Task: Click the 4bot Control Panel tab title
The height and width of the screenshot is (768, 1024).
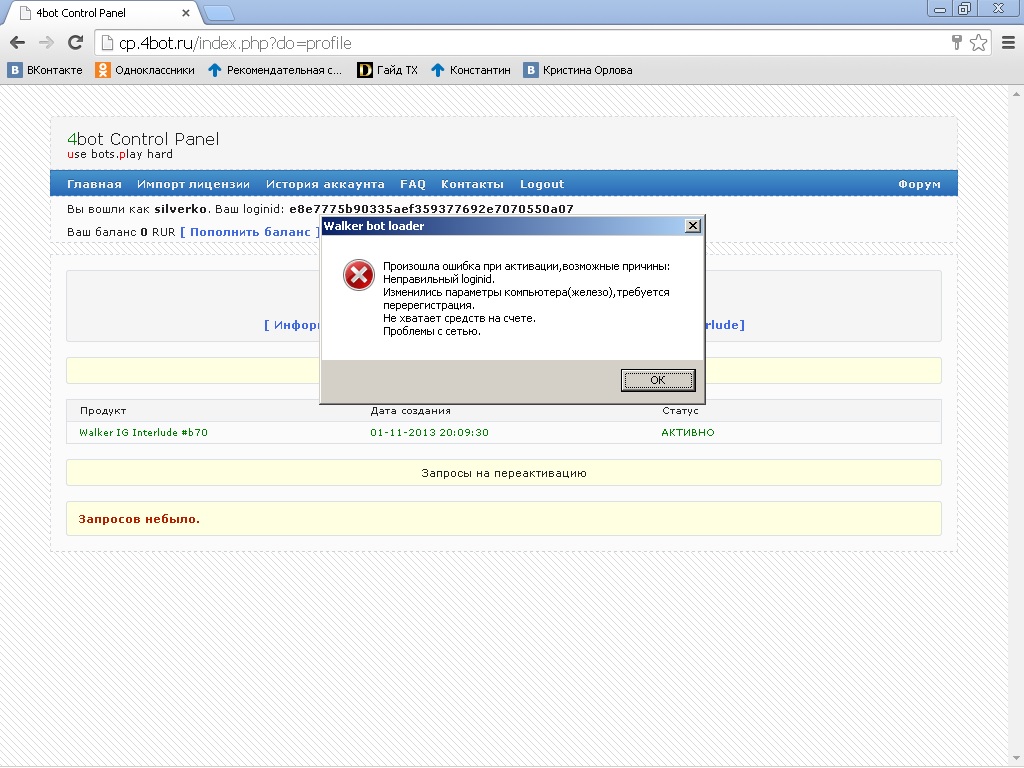Action: (x=81, y=13)
